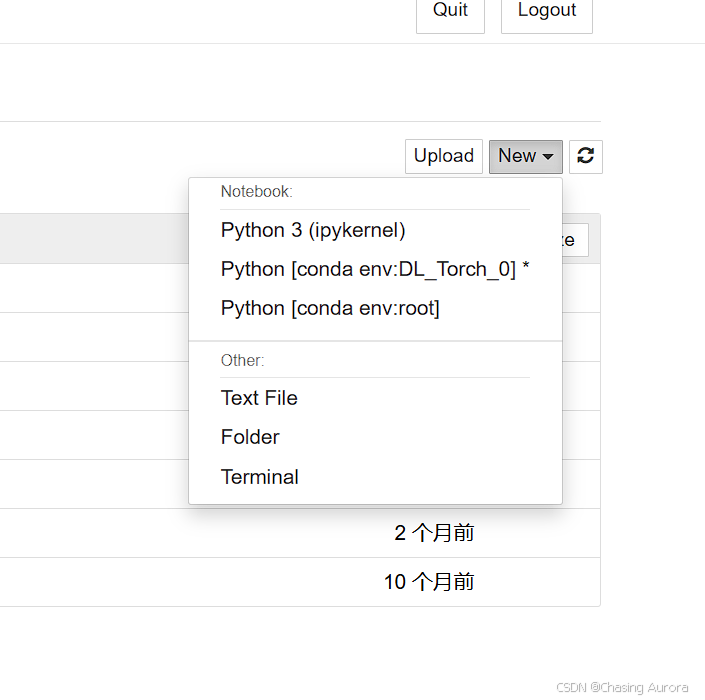The image size is (705, 700).
Task: Click the divider line above 'Other:'
Action: pos(375,341)
